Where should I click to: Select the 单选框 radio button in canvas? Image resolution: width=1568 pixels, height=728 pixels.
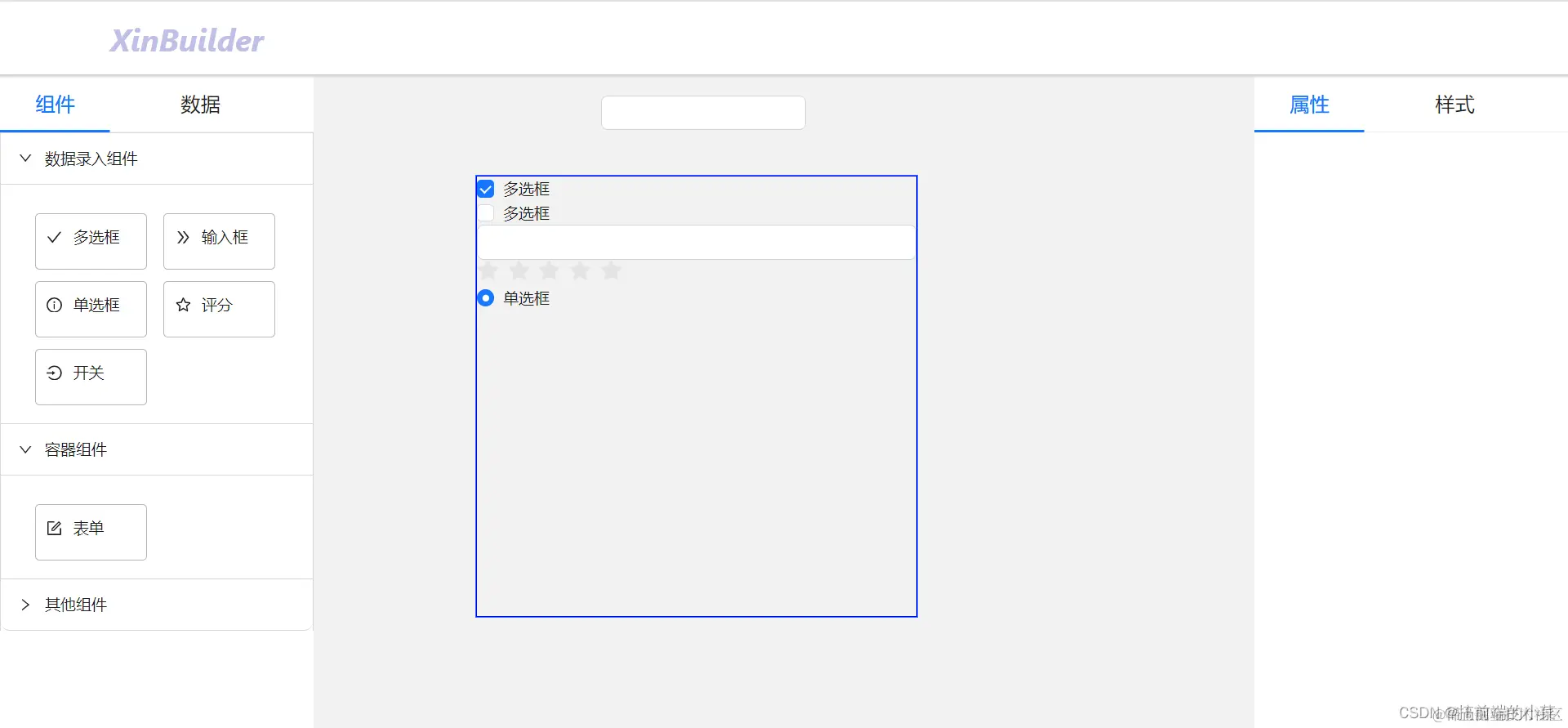click(486, 298)
